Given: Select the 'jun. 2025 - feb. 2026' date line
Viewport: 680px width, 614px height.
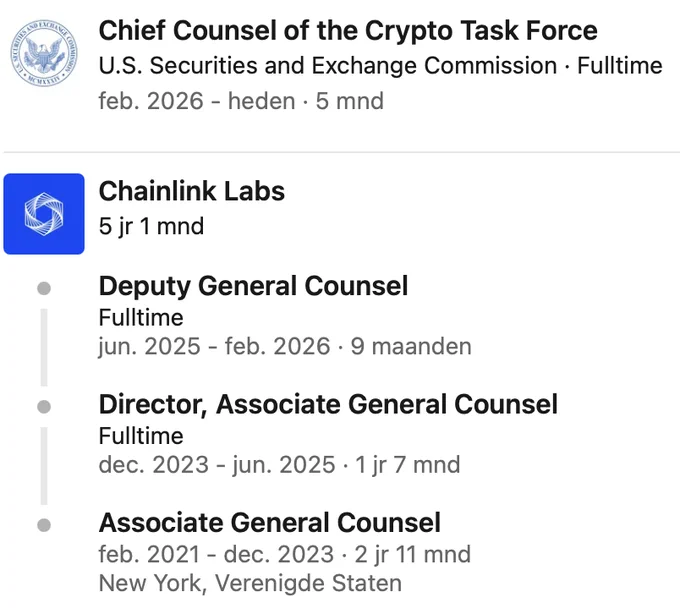Looking at the screenshot, I should point(214,346).
